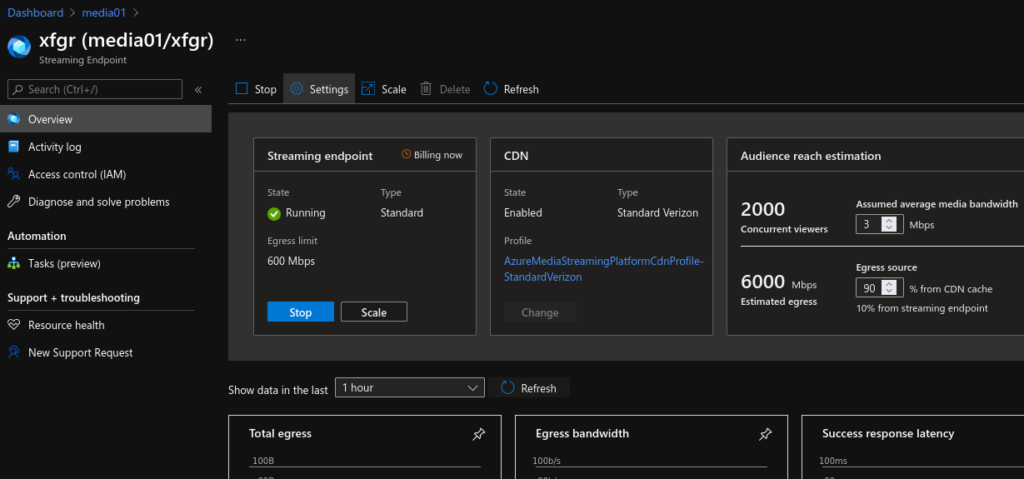Screen dimensions: 1024x479
Task: Click the Refresh button below the cards
Action: pos(529,388)
